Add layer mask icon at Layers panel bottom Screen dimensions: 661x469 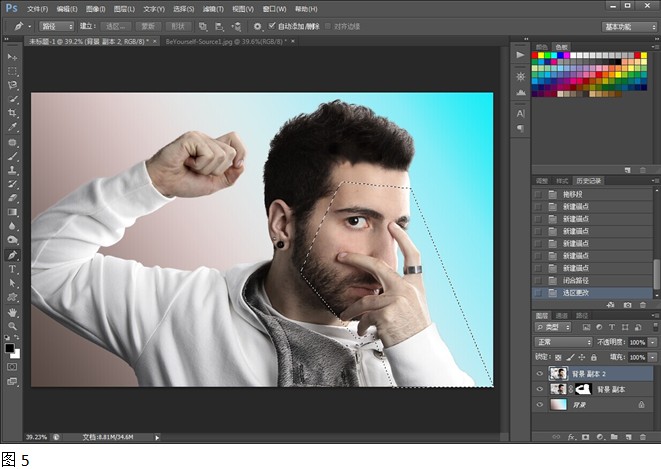tap(586, 437)
